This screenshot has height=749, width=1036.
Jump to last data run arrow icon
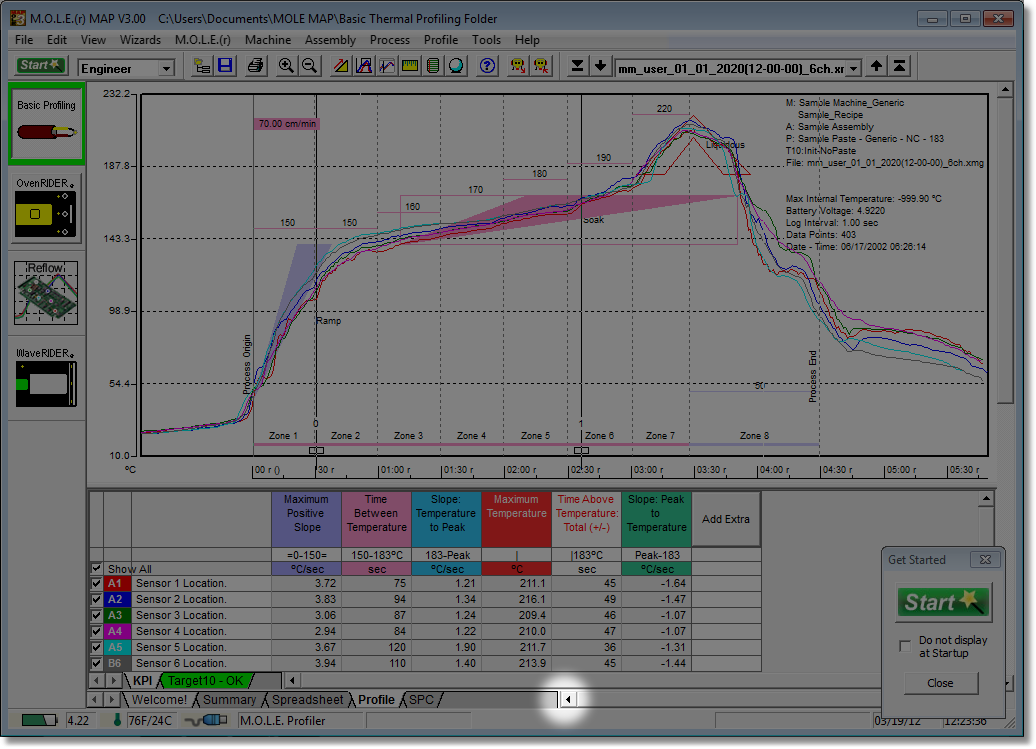click(x=577, y=66)
